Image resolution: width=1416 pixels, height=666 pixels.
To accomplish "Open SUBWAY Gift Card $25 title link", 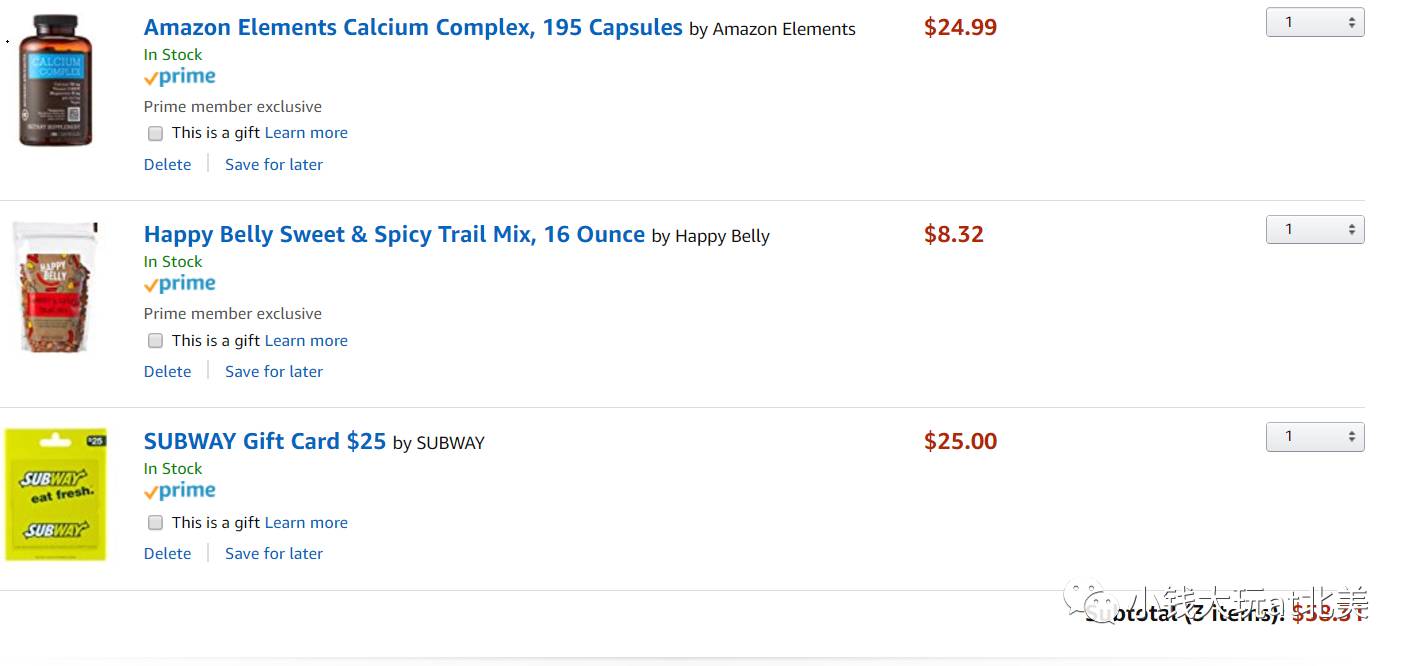I will pyautogui.click(x=265, y=442).
